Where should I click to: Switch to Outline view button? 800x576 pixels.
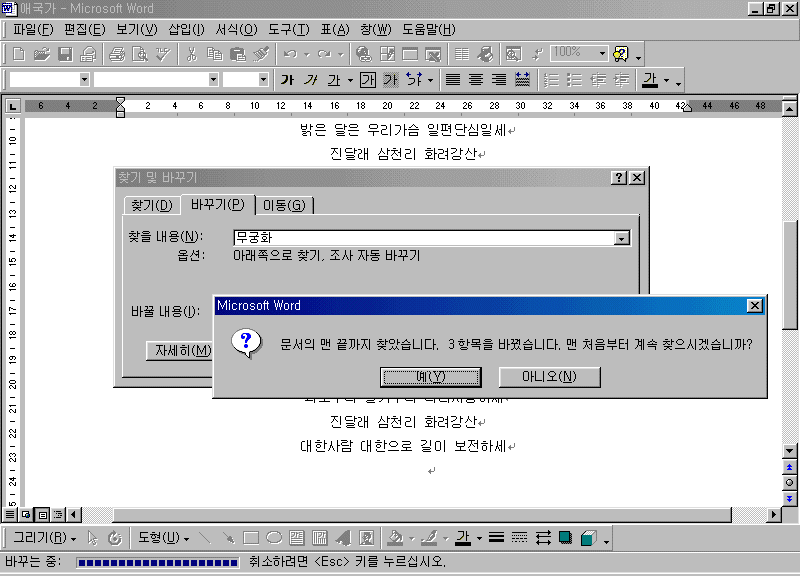(x=59, y=515)
